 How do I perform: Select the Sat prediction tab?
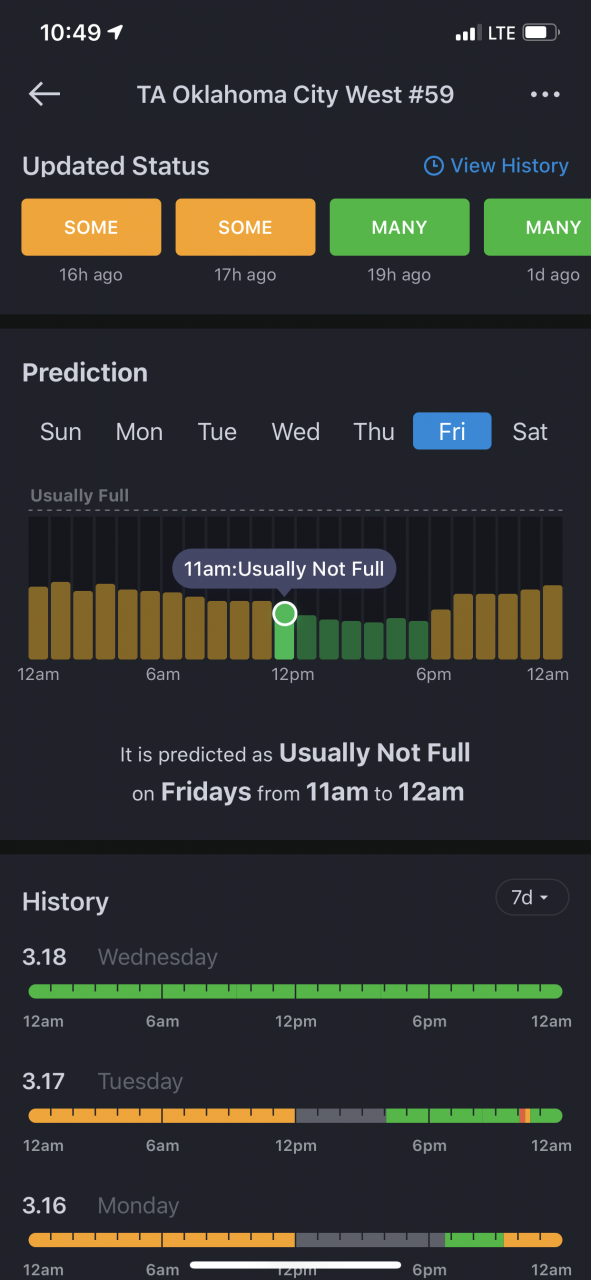(x=530, y=432)
